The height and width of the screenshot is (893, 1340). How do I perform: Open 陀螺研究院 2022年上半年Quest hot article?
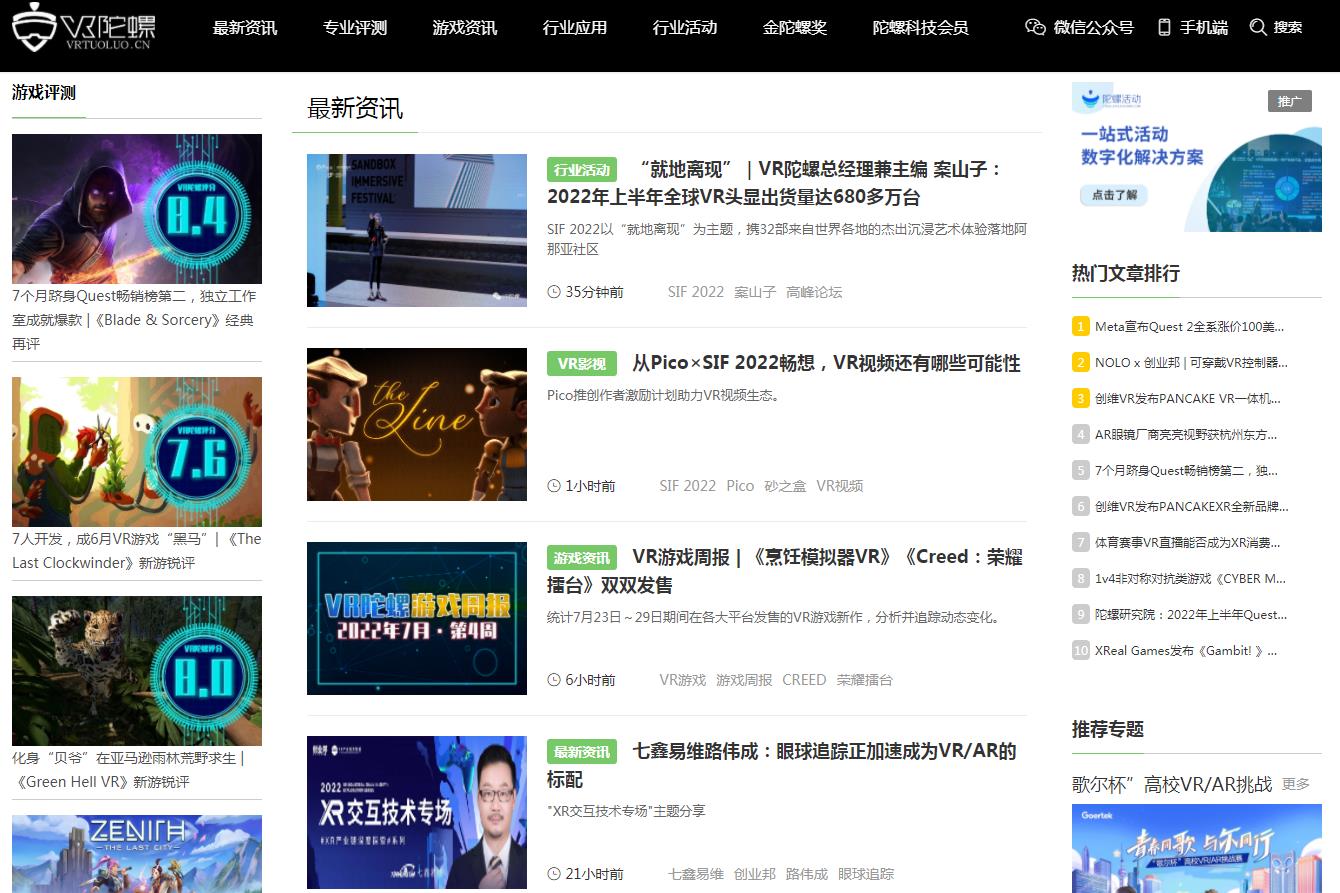[1192, 614]
